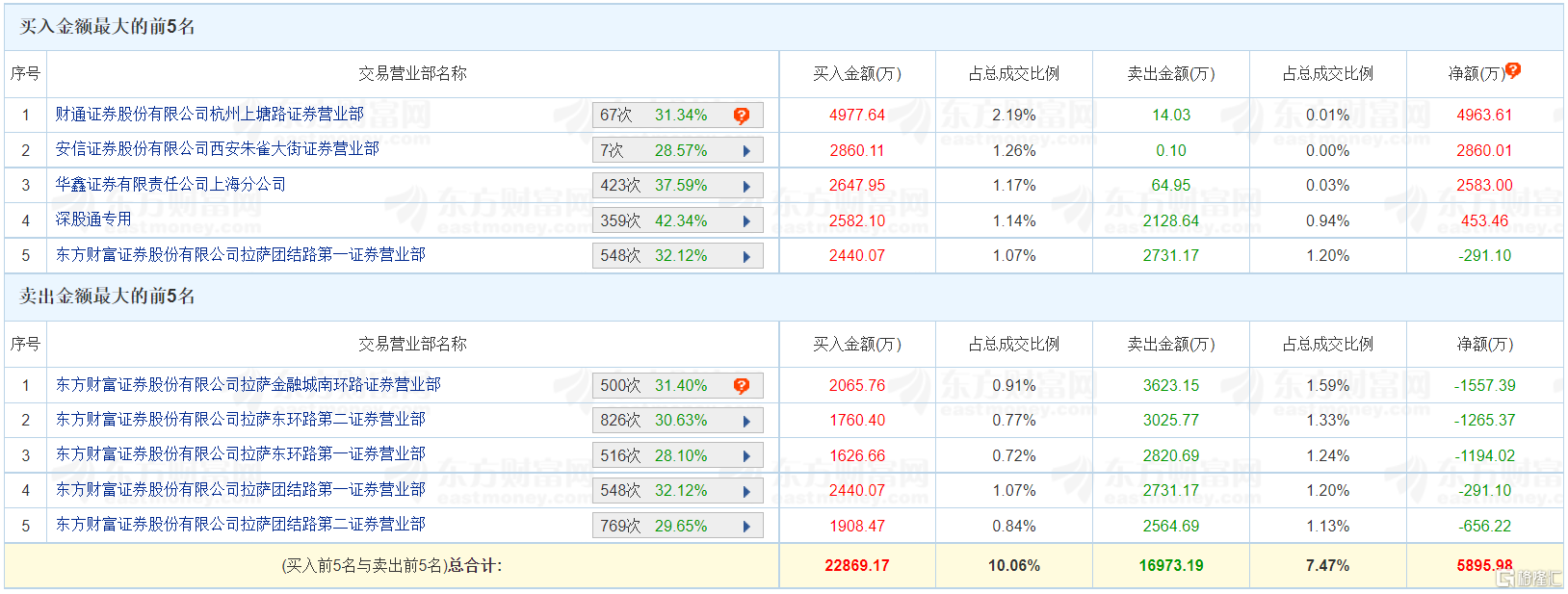Screen dimensions: 1568x594
Task: Select the sell amount 14.03
Action: (1171, 115)
